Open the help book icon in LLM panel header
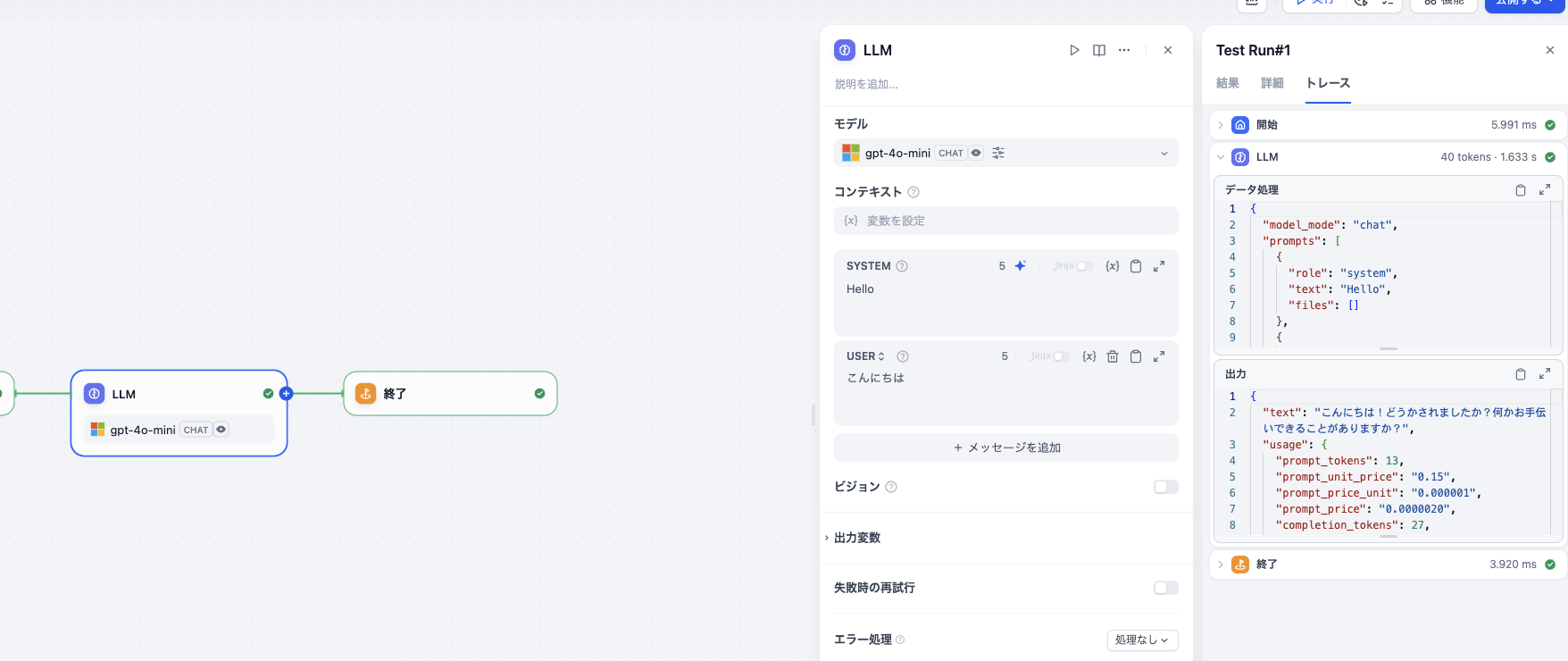This screenshot has height=661, width=1568. click(x=1099, y=50)
